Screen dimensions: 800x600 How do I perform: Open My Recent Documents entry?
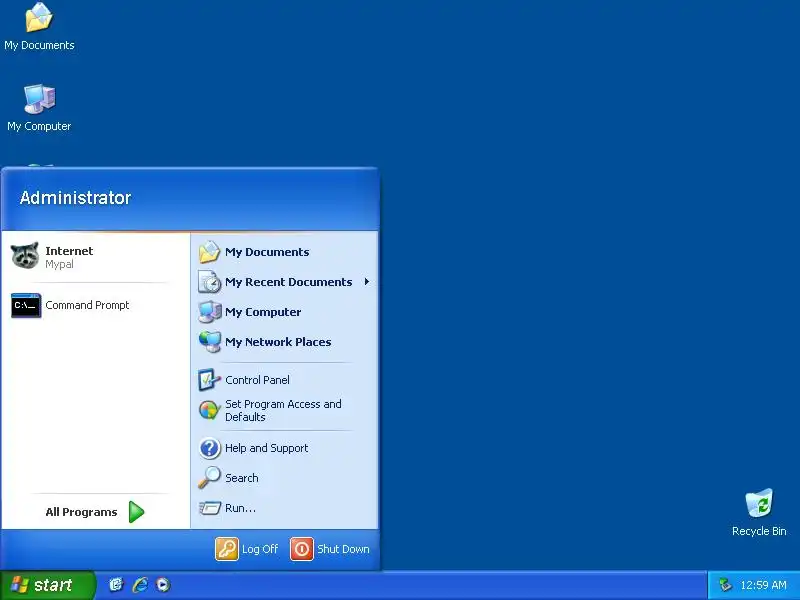click(x=284, y=282)
